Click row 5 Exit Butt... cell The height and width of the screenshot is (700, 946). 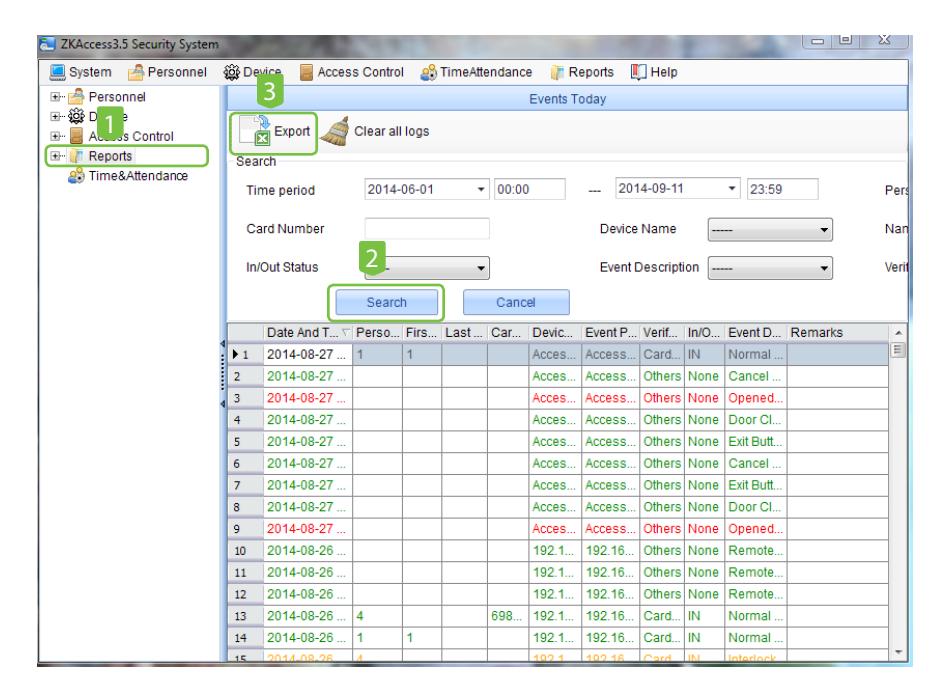pyautogui.click(x=755, y=442)
